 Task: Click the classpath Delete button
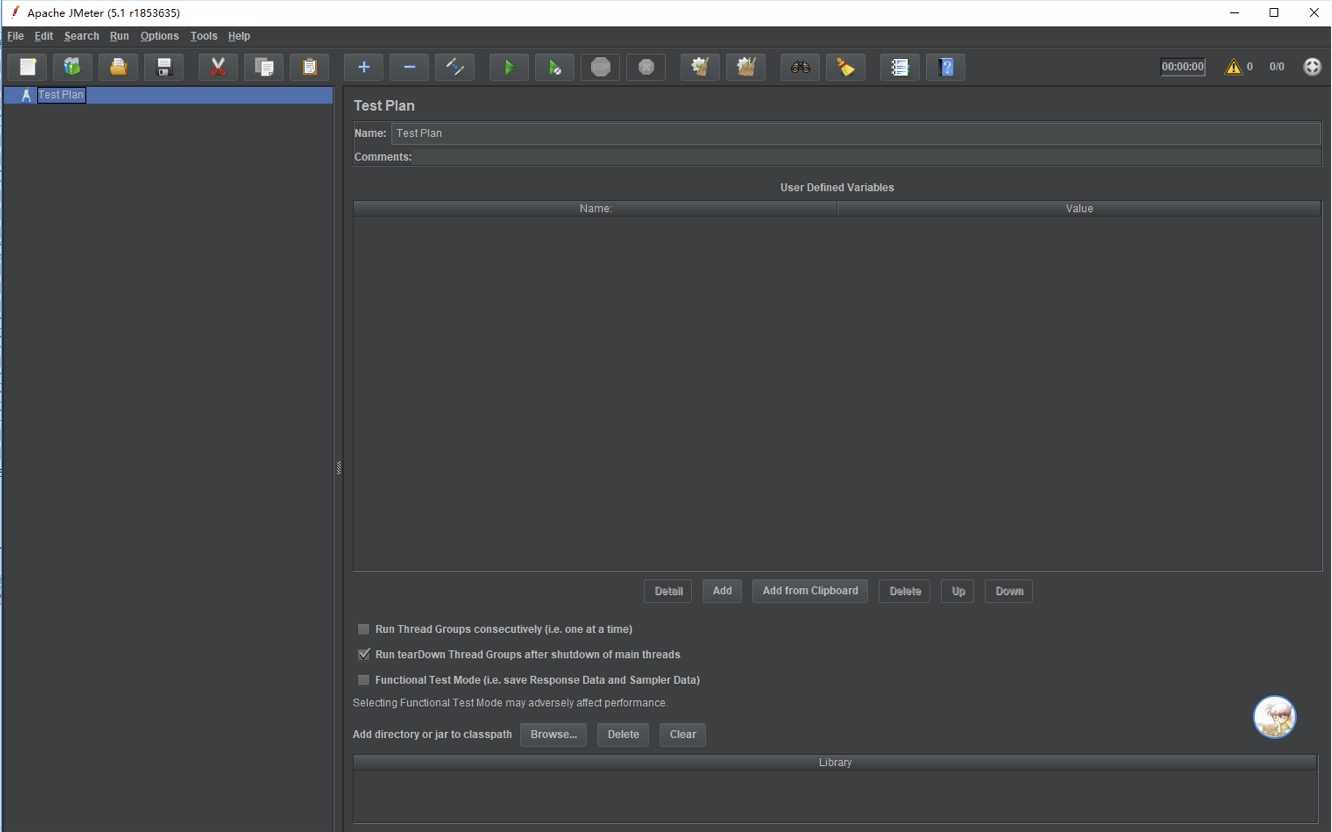623,735
